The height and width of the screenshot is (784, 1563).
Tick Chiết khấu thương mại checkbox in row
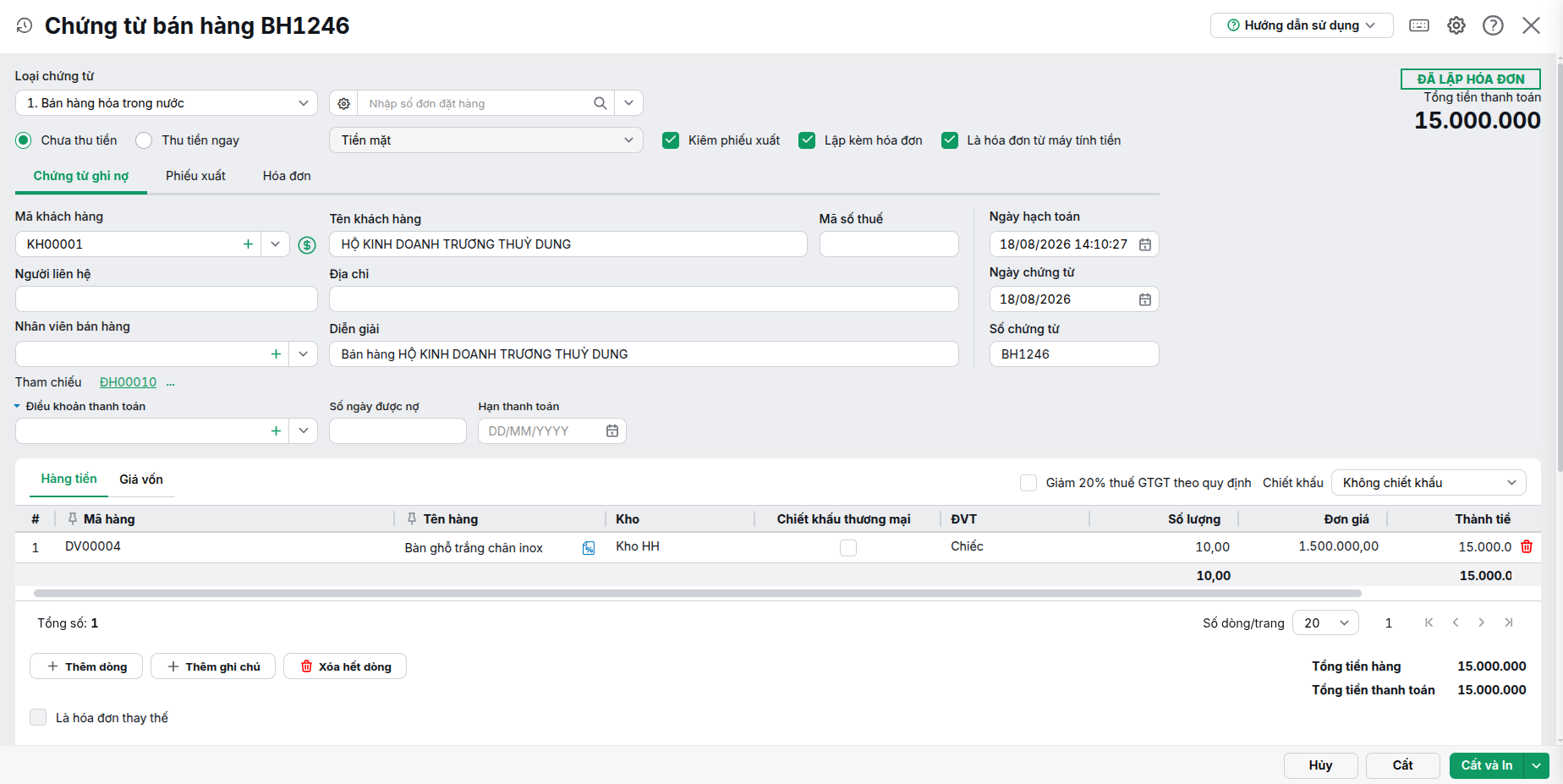pos(848,548)
